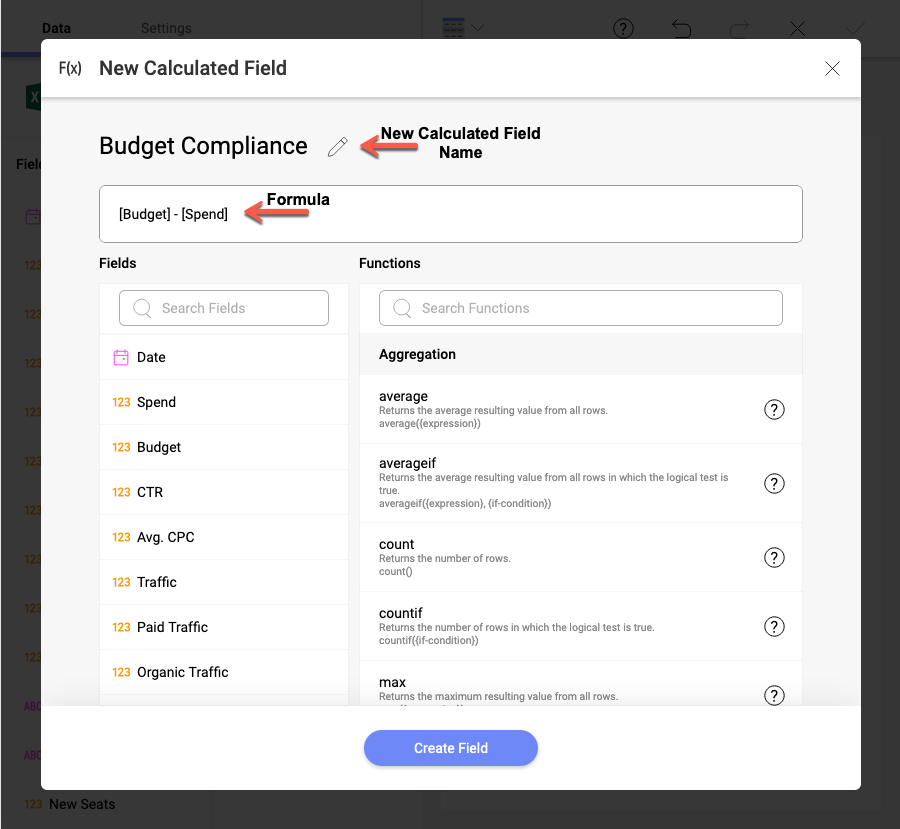
Task: Select the Spend field
Action: pos(156,402)
